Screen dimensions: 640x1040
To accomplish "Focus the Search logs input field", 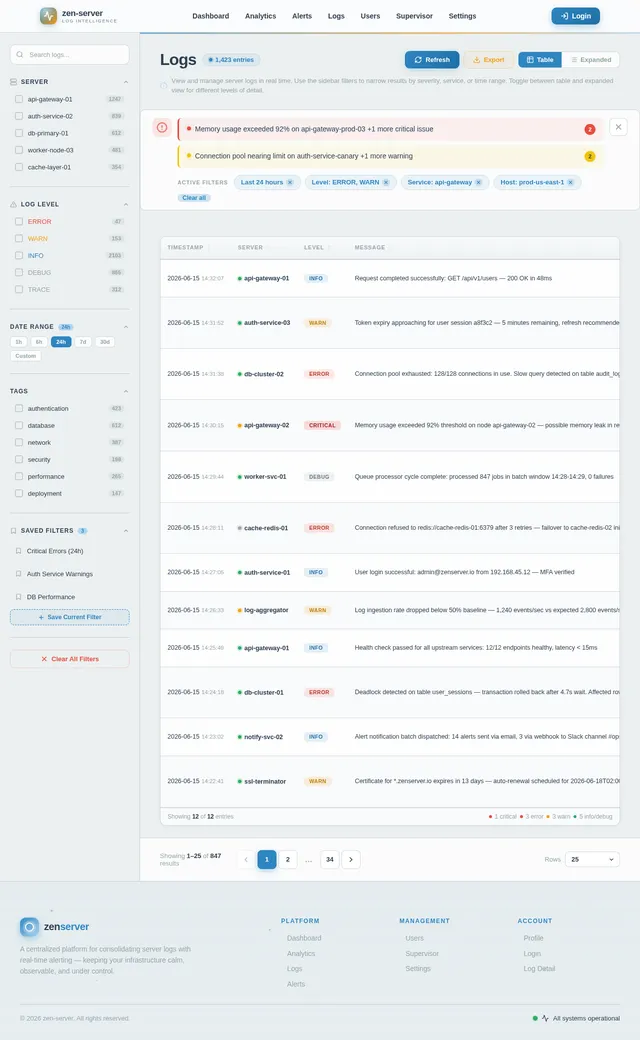I will click(70, 54).
